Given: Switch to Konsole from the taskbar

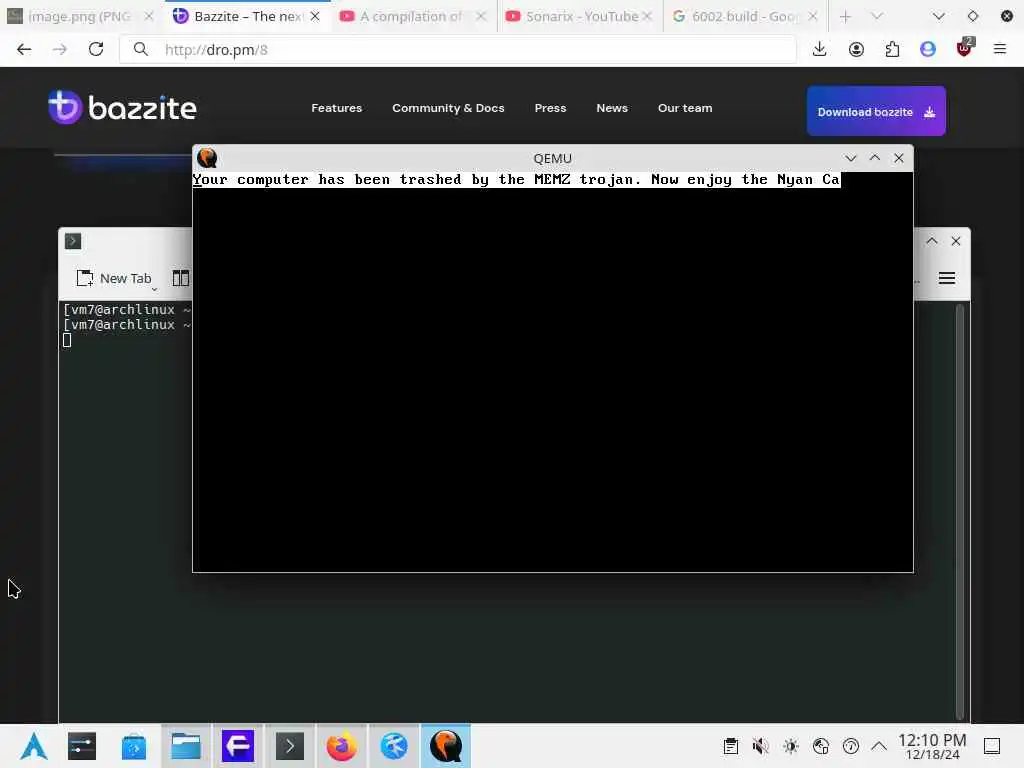Looking at the screenshot, I should click(x=290, y=746).
